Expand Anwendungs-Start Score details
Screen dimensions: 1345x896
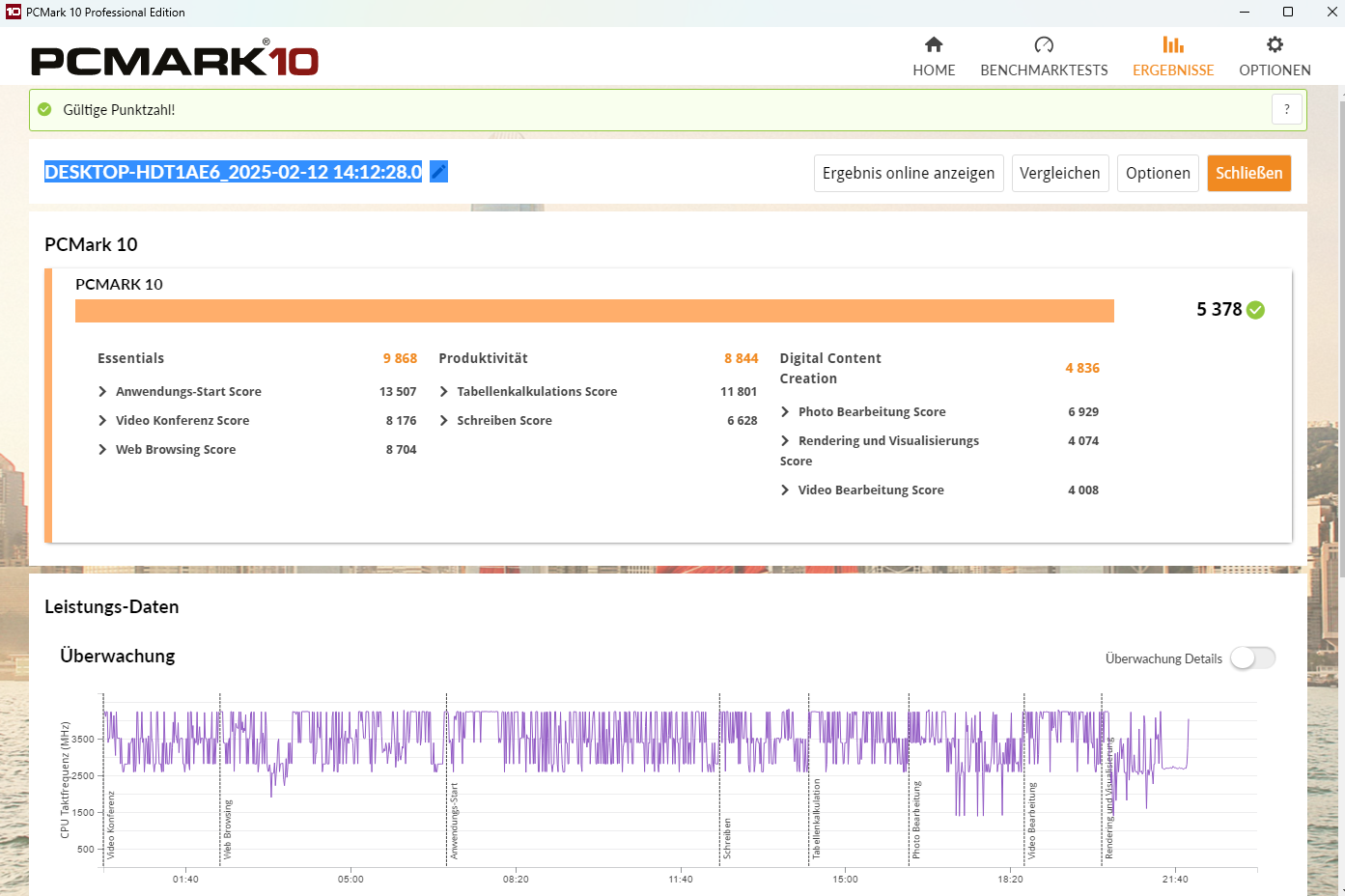tap(102, 392)
